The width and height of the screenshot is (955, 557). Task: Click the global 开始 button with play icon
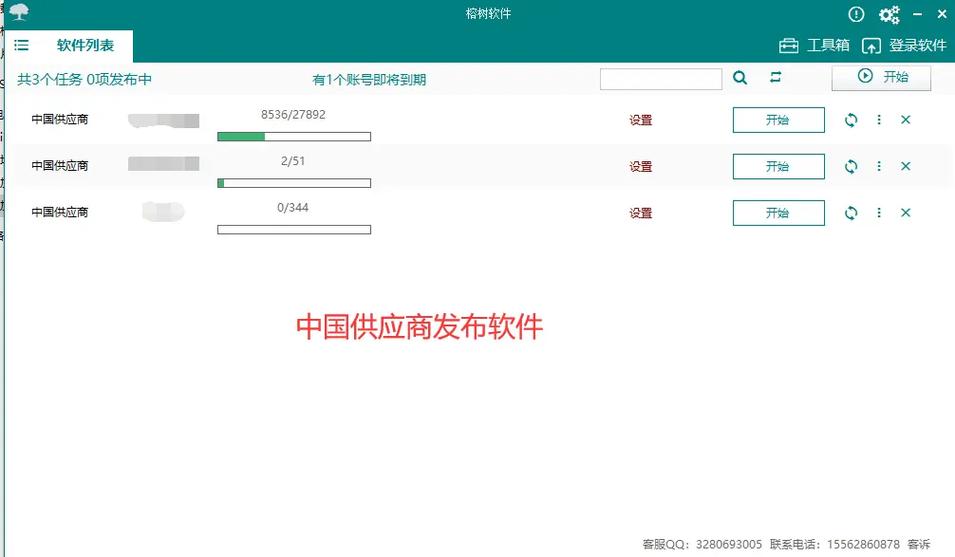pos(881,77)
